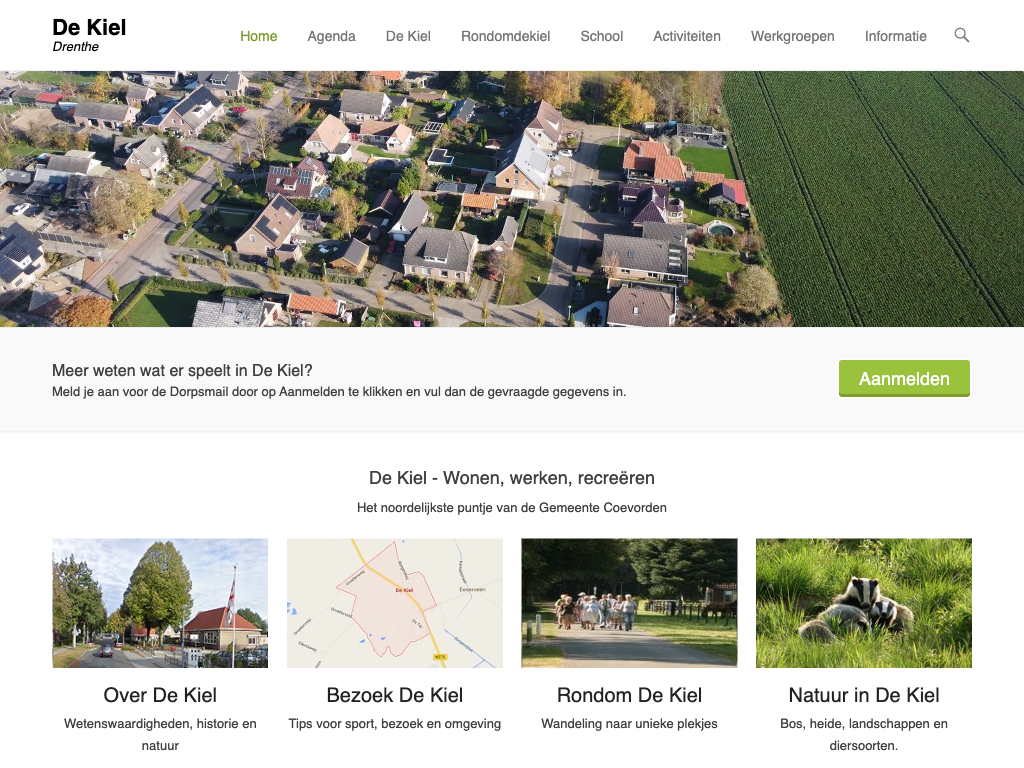Expand the De Kiel navigation menu
The width and height of the screenshot is (1024, 768).
(x=408, y=36)
